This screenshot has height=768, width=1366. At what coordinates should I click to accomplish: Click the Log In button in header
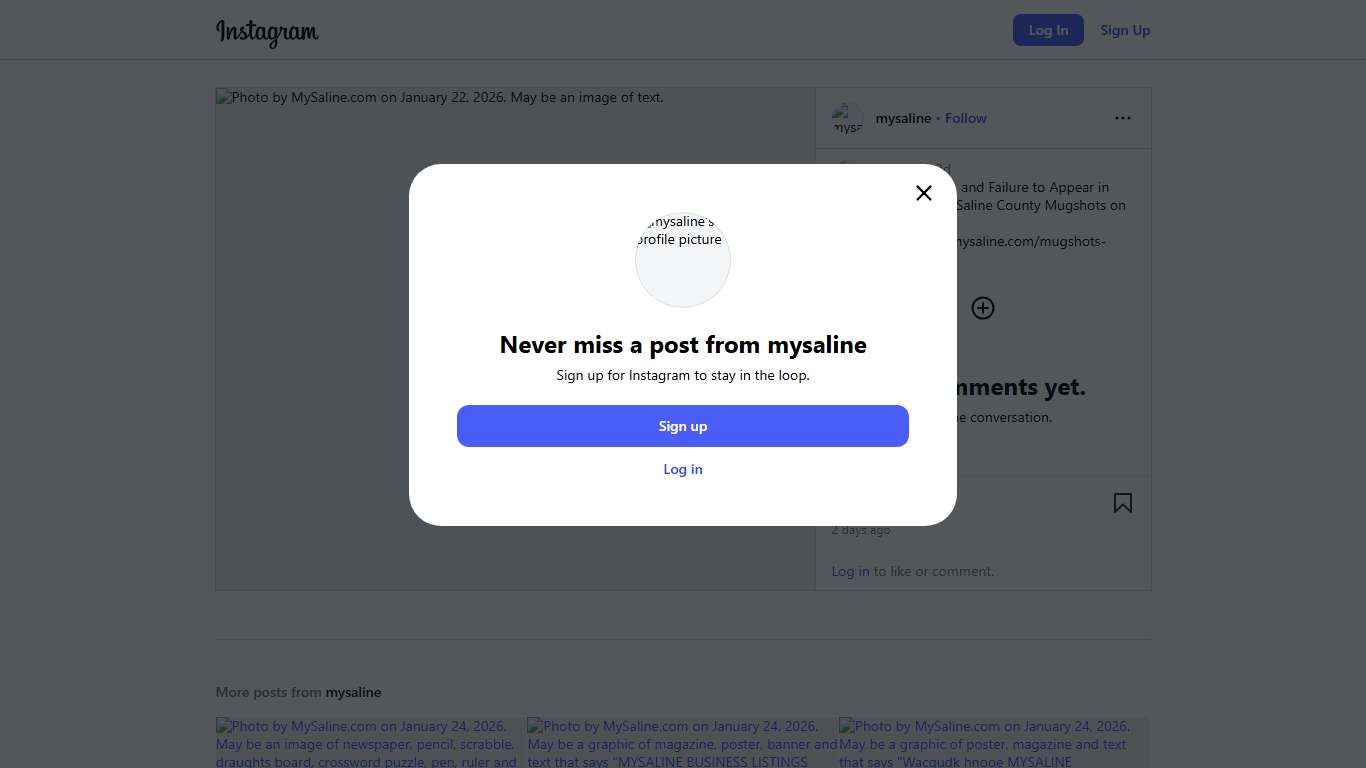coord(1048,30)
